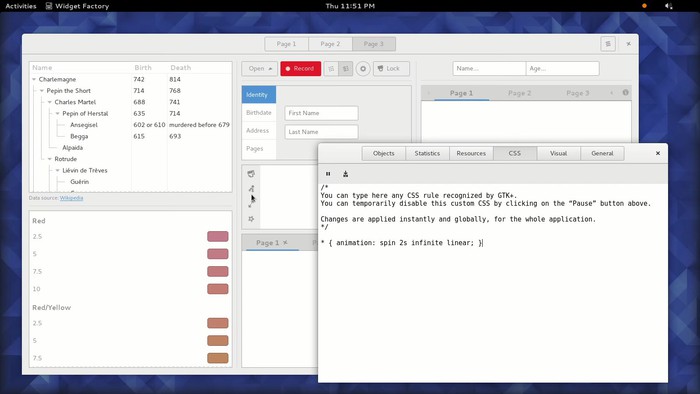This screenshot has height=394, width=700.
Task: Close the Page 1 notebook tab
Action: click(x=285, y=242)
